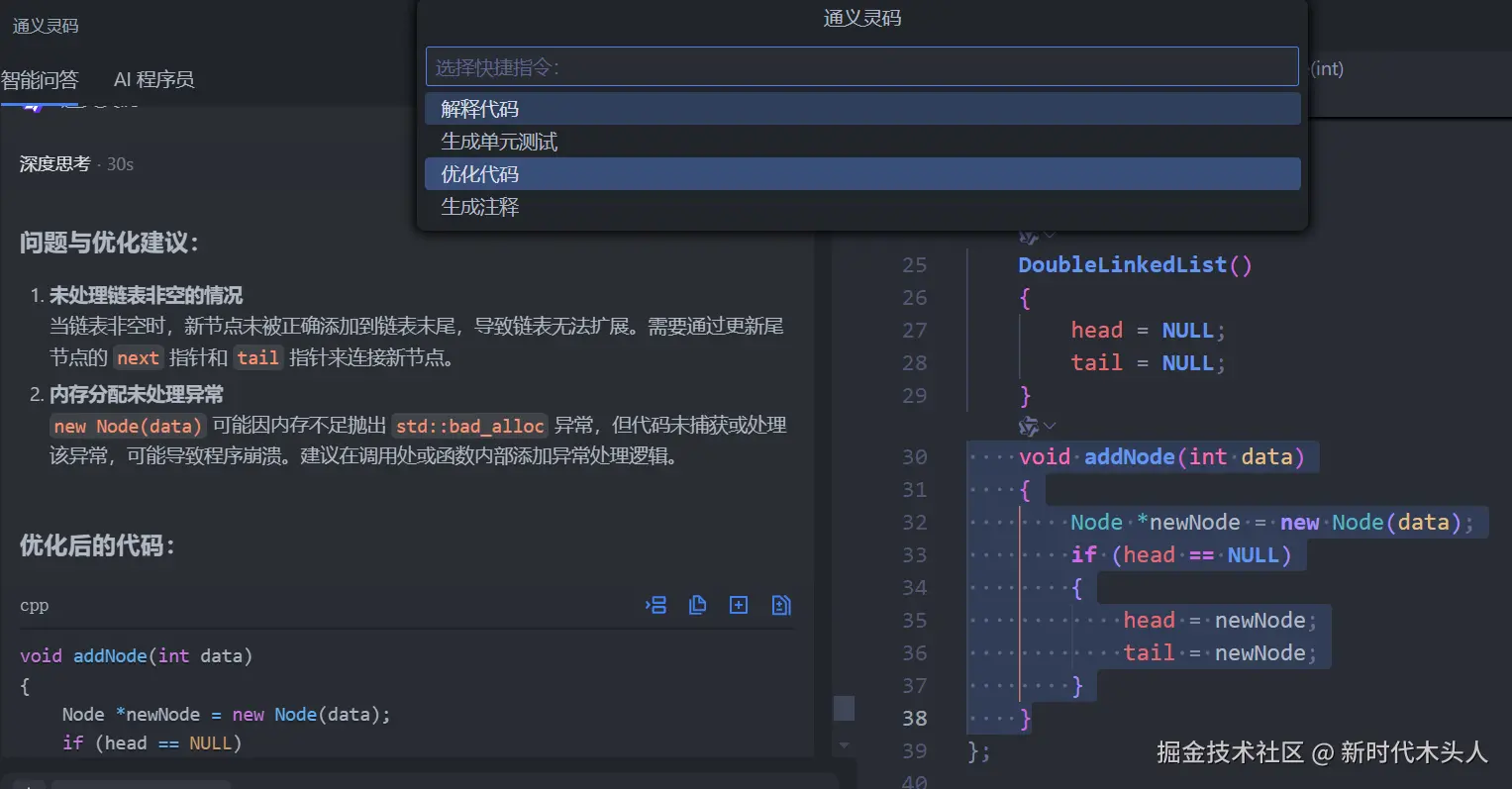
Task: Click the addNode function name on line 30
Action: 1129,457
